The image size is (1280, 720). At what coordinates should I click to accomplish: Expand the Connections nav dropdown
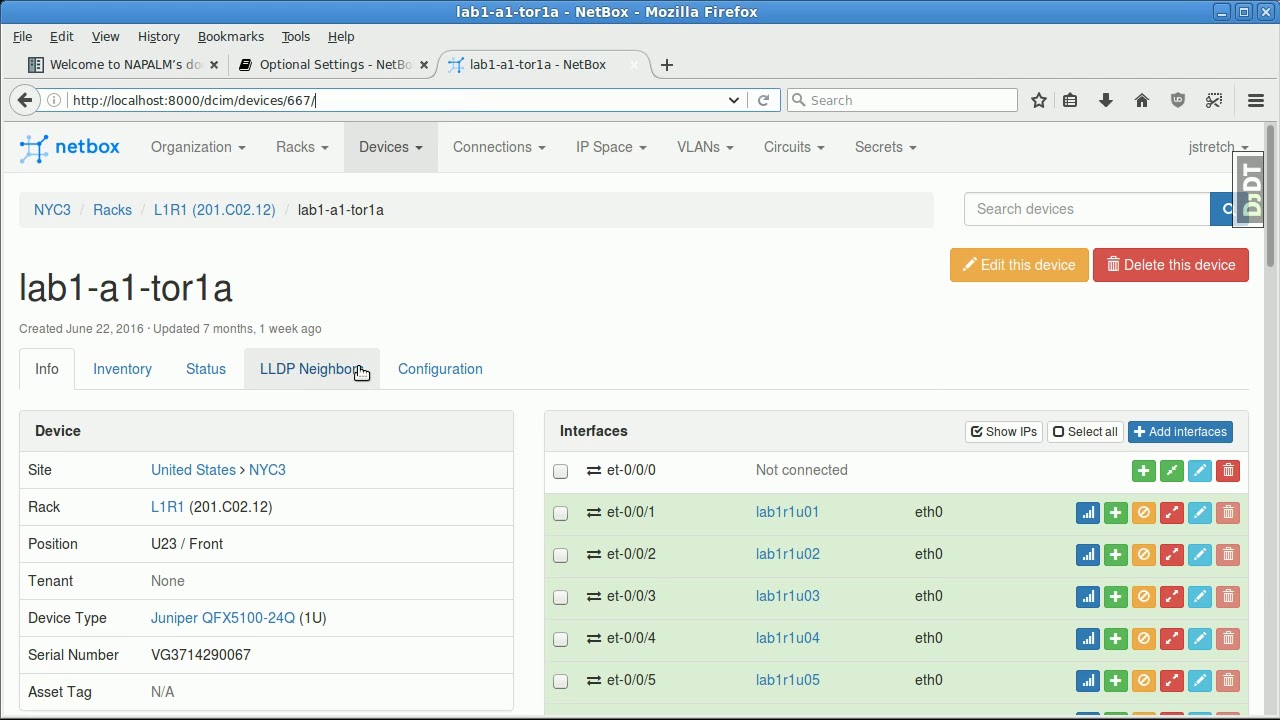pyautogui.click(x=499, y=147)
